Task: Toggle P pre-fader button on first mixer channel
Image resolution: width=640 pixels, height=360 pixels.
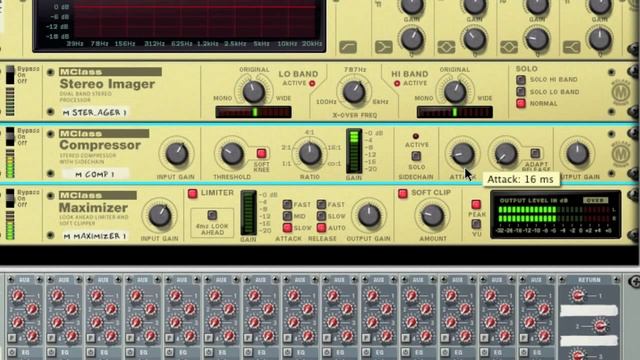Action: pos(11,338)
